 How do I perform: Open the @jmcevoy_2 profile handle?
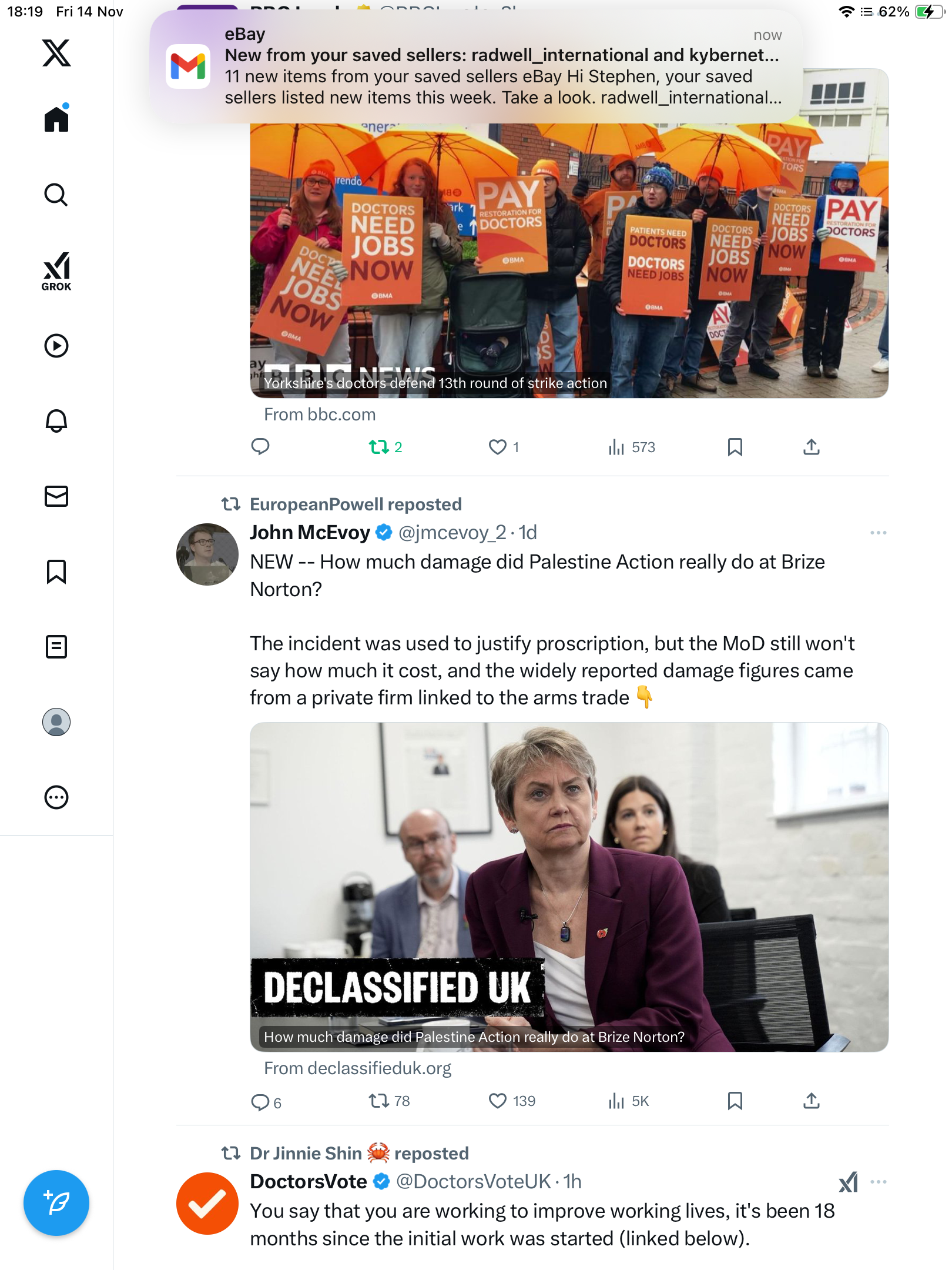[x=452, y=533]
